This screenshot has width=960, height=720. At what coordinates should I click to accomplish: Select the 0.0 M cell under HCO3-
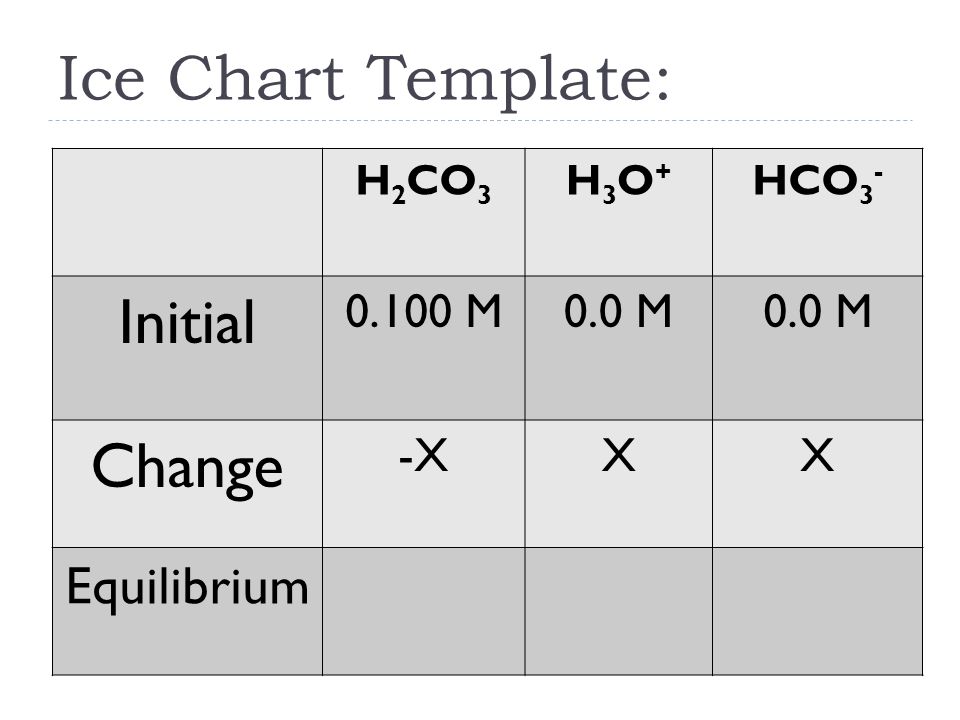click(x=817, y=348)
